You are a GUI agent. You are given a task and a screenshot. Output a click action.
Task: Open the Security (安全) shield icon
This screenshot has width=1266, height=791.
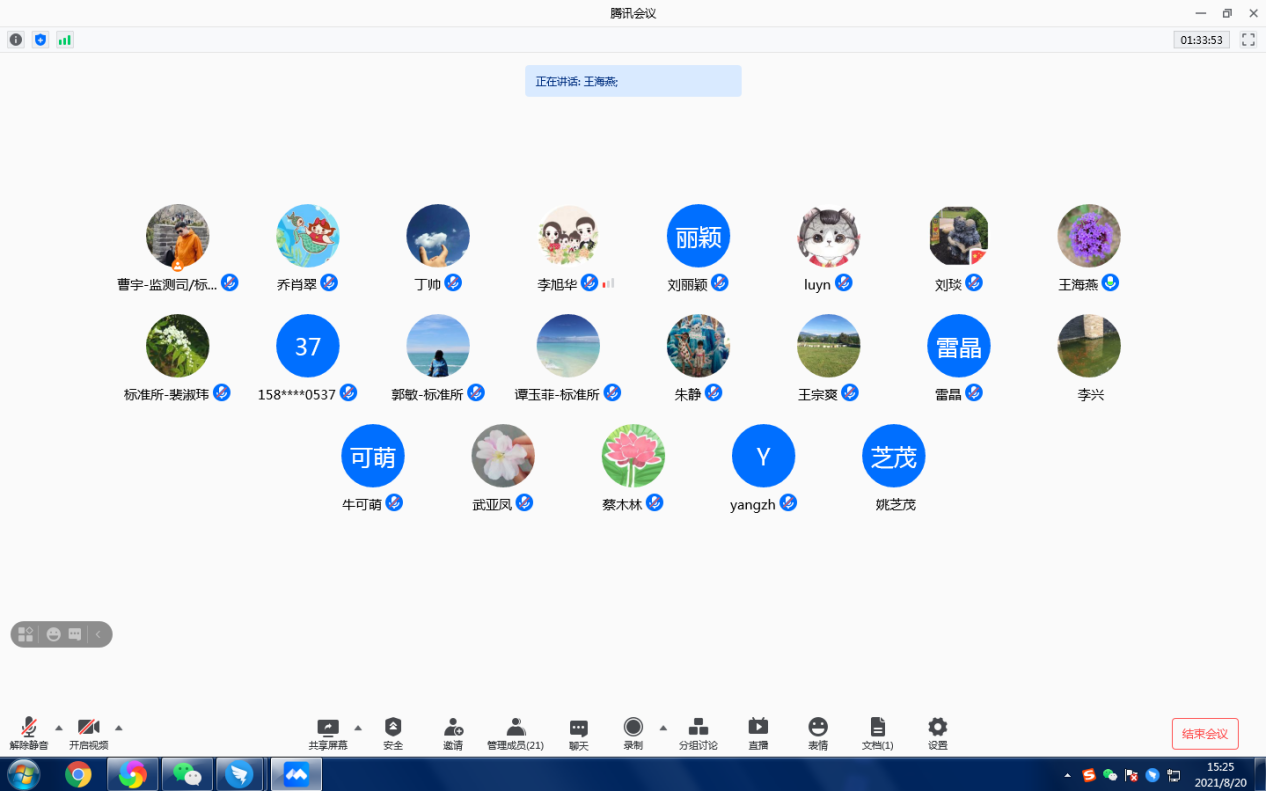(x=393, y=728)
